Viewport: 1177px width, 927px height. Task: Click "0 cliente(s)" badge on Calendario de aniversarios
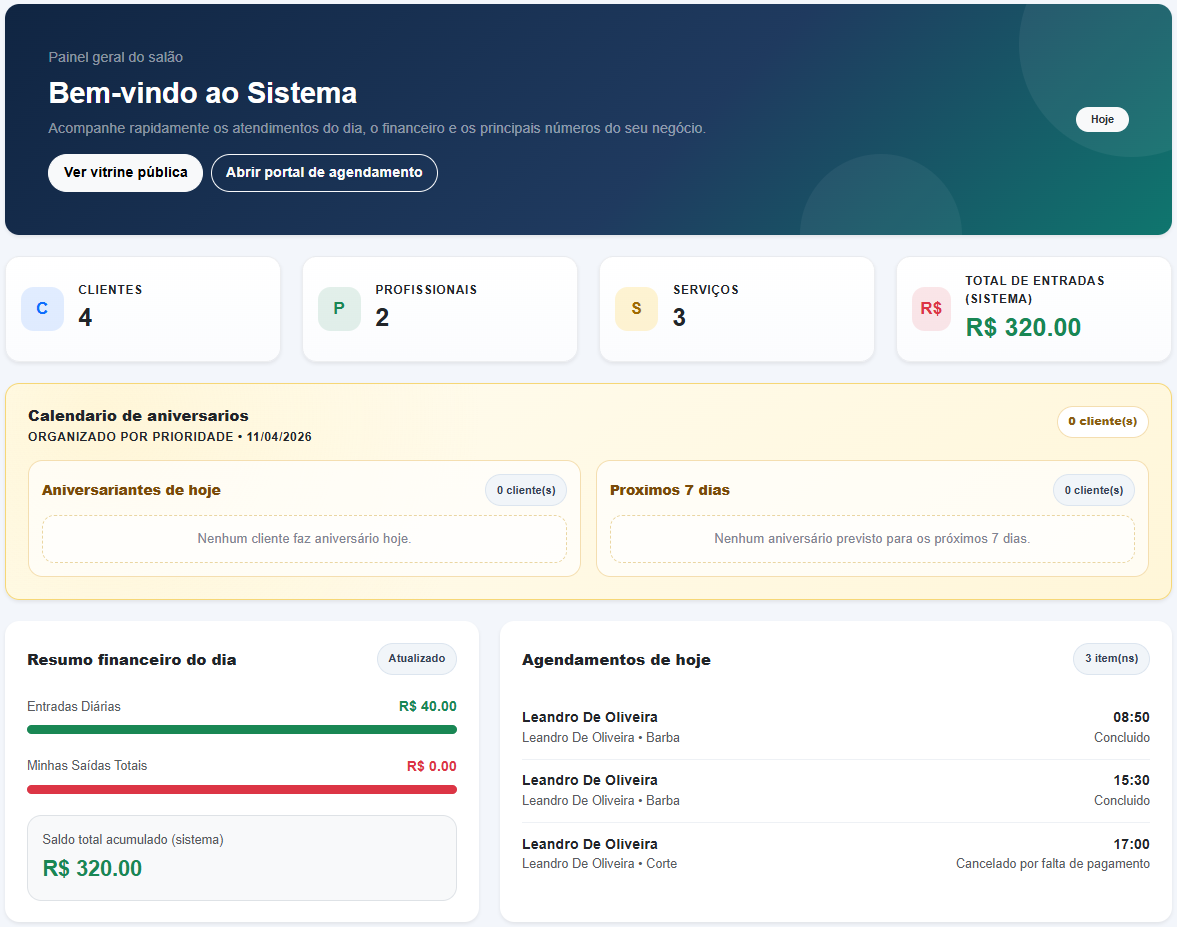(1102, 421)
